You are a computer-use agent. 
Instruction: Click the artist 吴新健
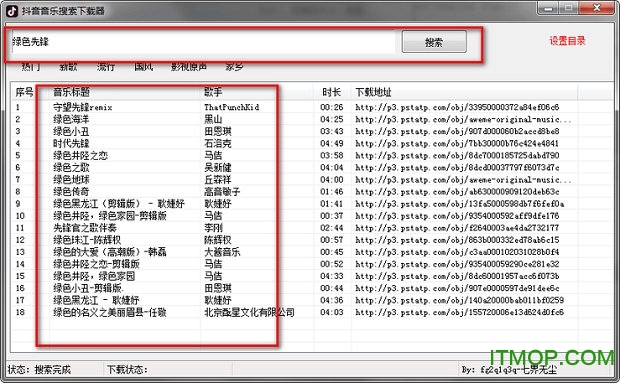pos(218,168)
